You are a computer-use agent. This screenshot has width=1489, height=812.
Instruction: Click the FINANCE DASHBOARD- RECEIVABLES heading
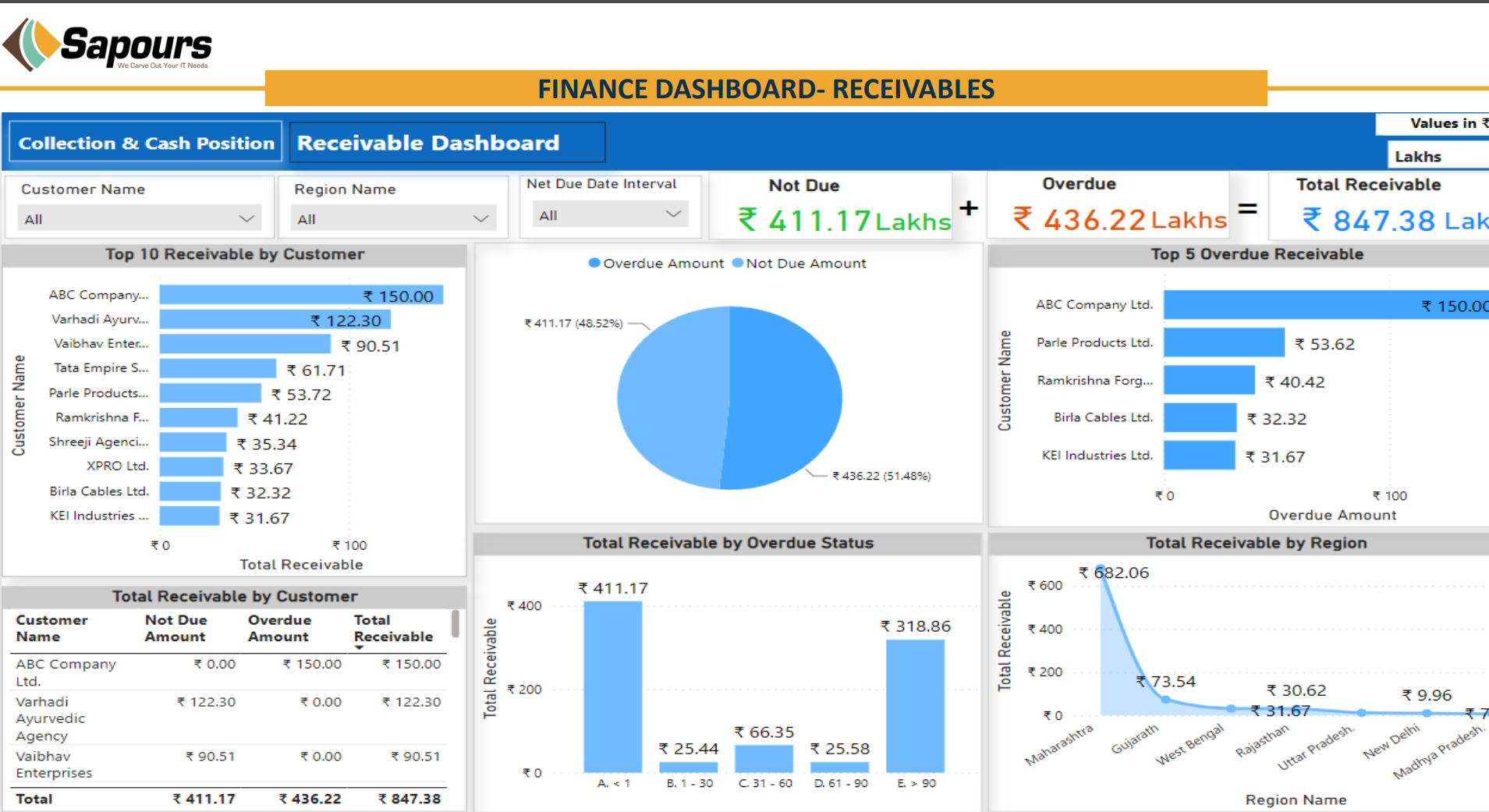tap(766, 89)
